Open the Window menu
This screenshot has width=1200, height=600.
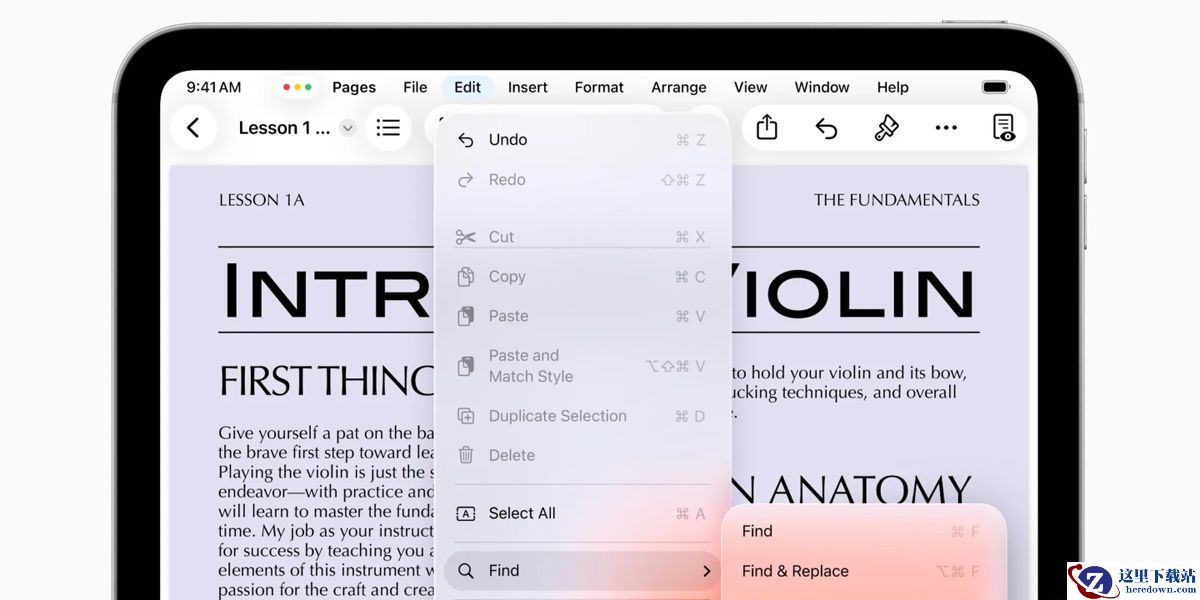(822, 87)
